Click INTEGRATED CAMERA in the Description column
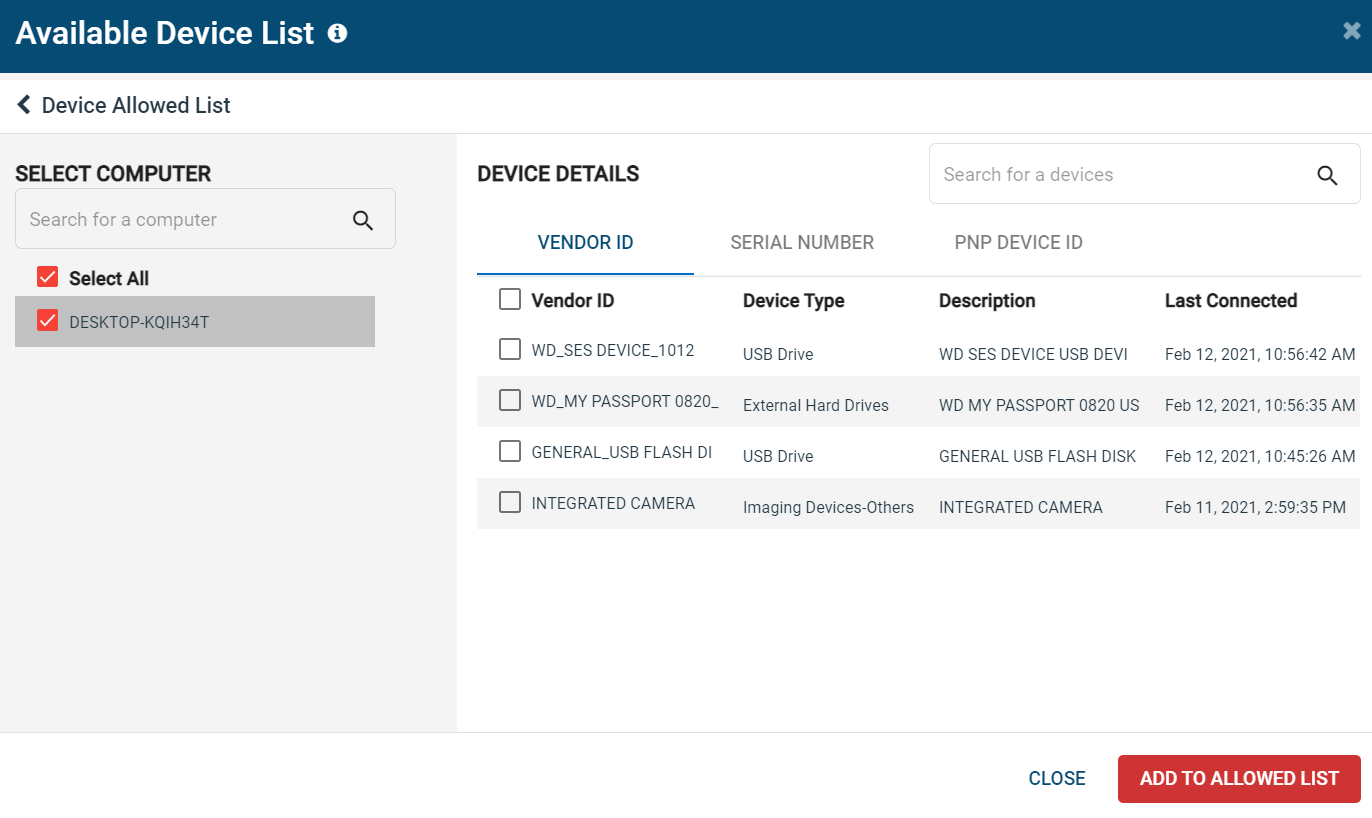Viewport: 1372px width, 818px height. [1020, 507]
